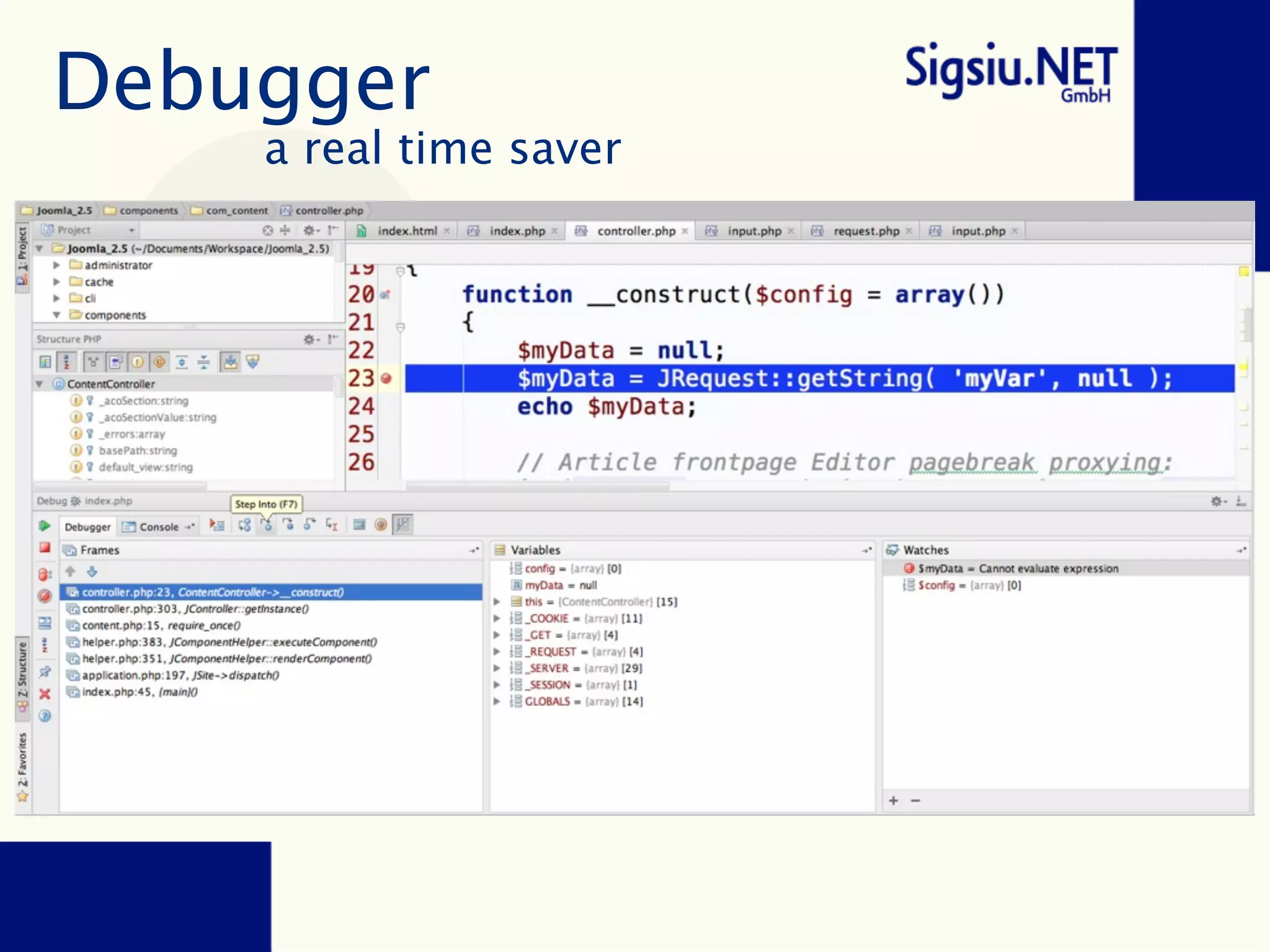Select frame controller.php:303 getInstance()
The image size is (1270, 952).
(x=271, y=609)
